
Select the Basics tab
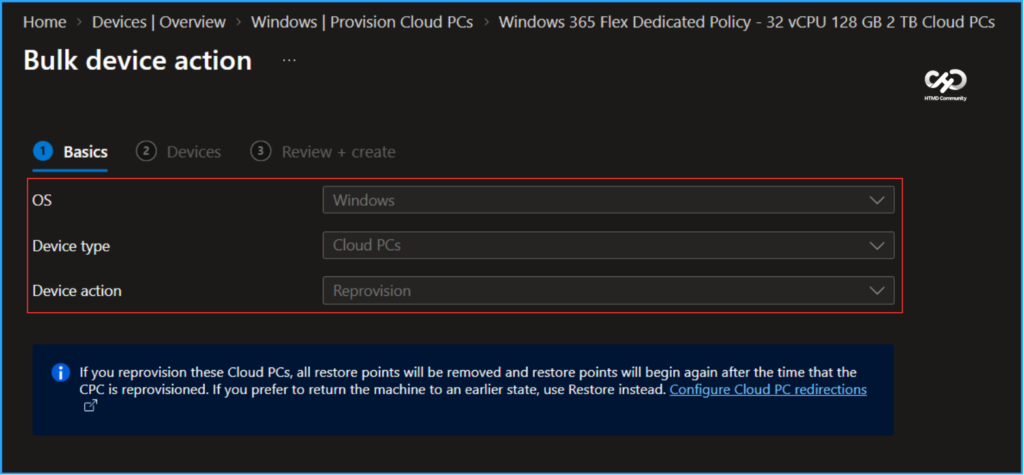(x=70, y=152)
